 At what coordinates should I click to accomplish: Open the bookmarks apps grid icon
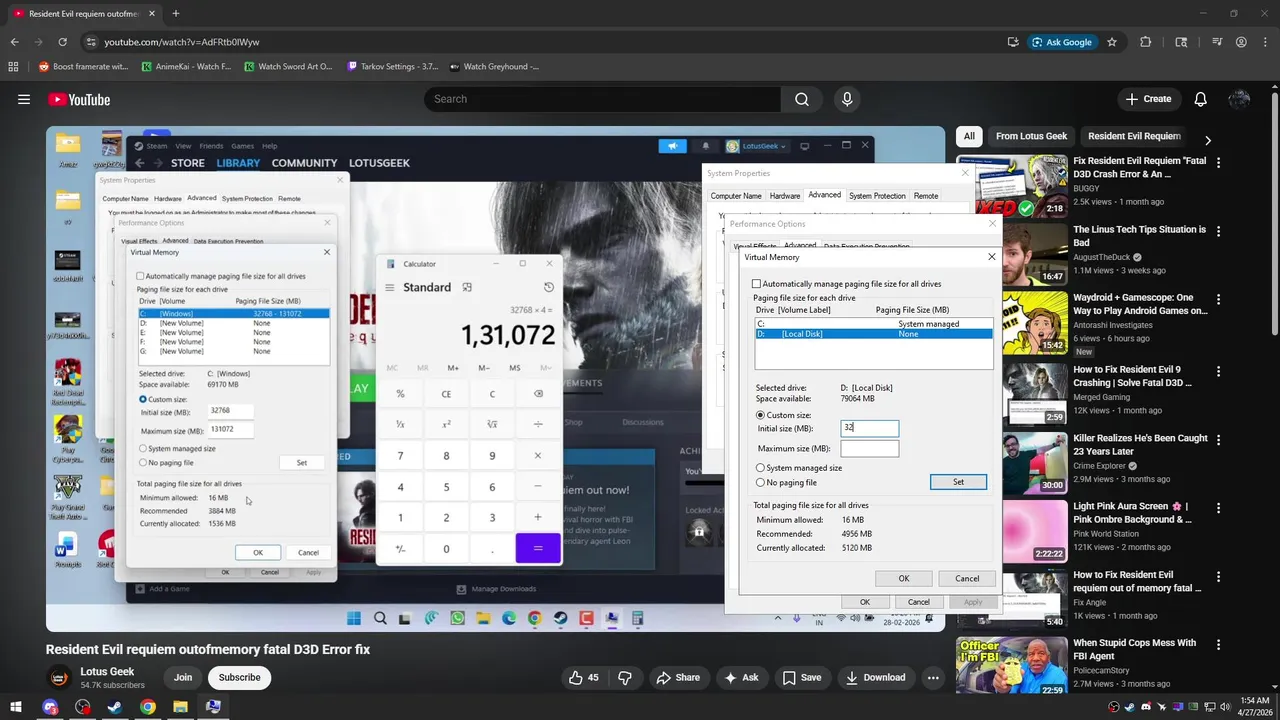click(13, 67)
